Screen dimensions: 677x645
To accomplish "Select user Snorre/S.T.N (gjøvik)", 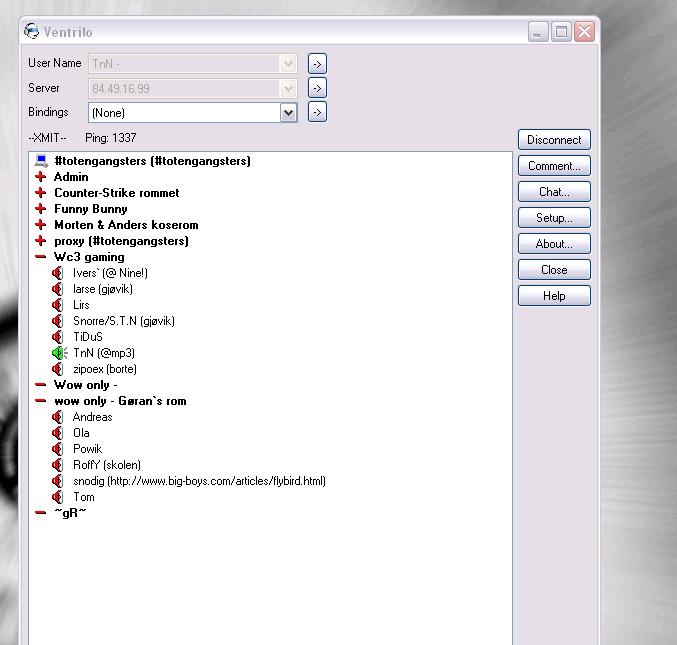I will click(124, 321).
